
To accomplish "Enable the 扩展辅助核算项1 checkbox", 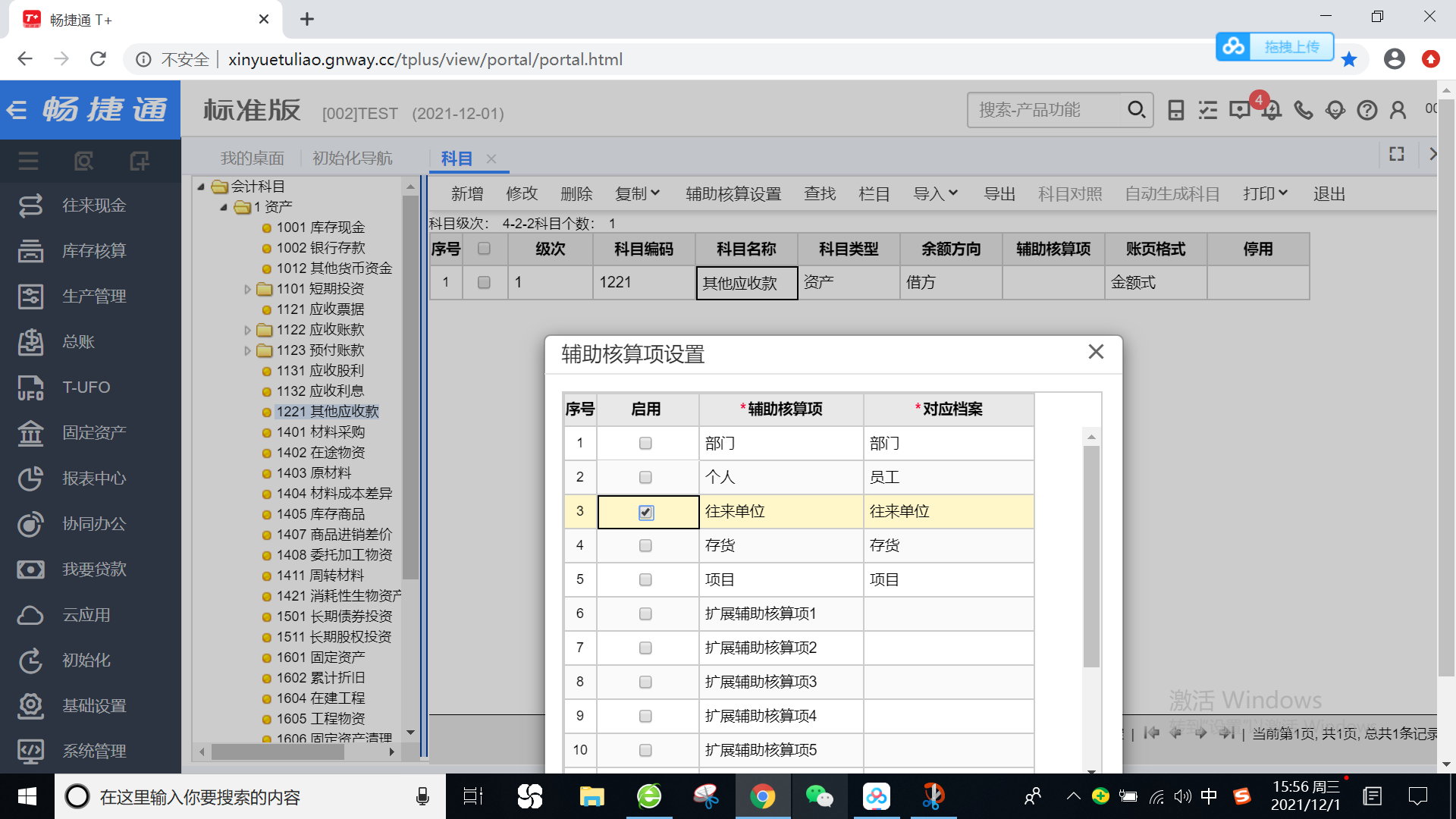I will click(645, 614).
